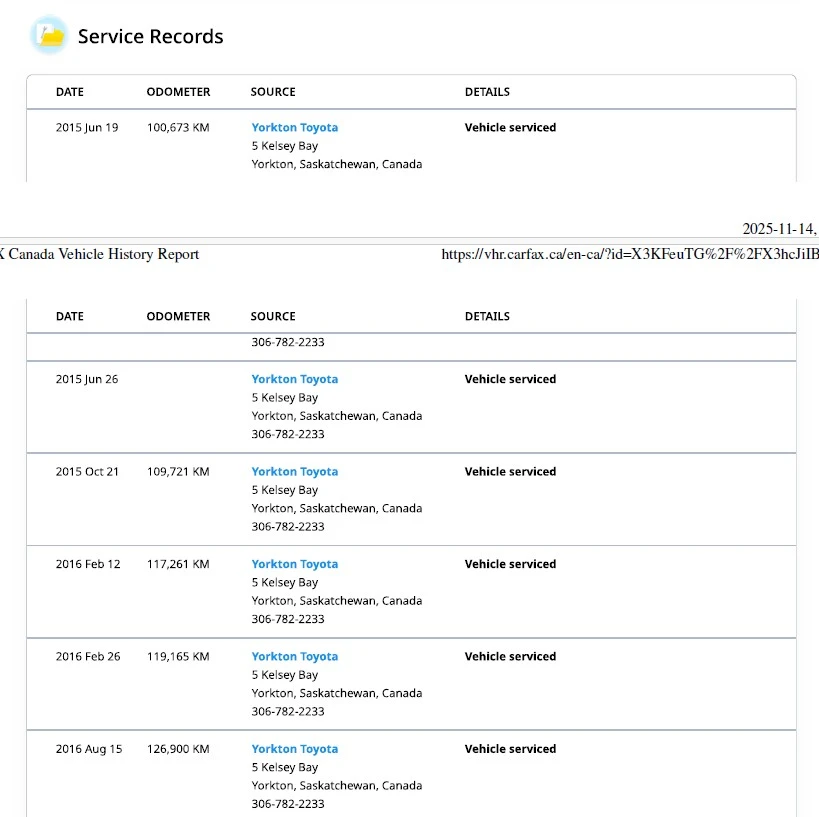
Task: Click Yorkton, Saskatchewan, Canada in 2016 Aug 15 row
Action: pos(337,786)
